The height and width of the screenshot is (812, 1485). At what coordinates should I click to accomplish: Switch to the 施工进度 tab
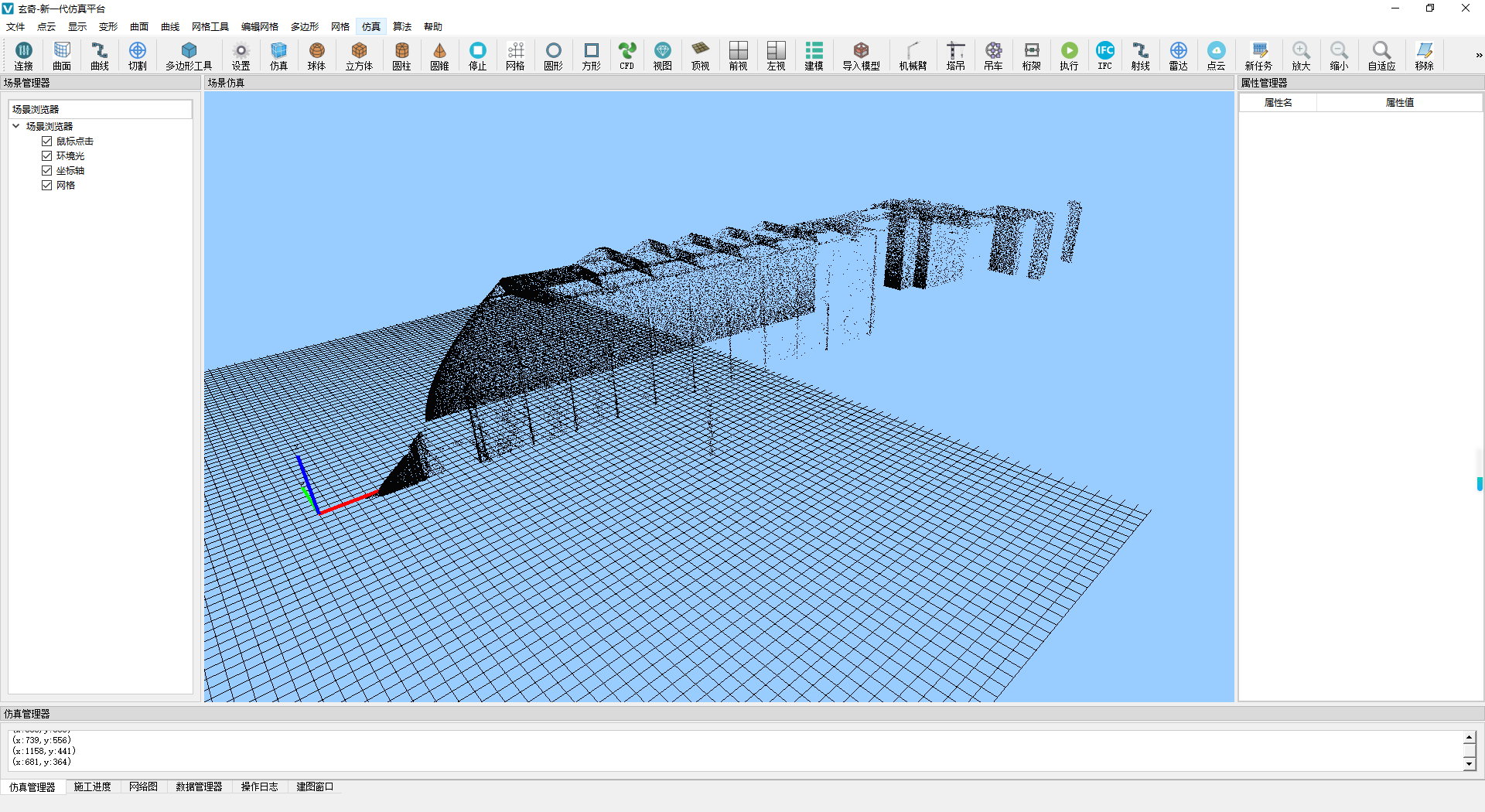[x=93, y=787]
